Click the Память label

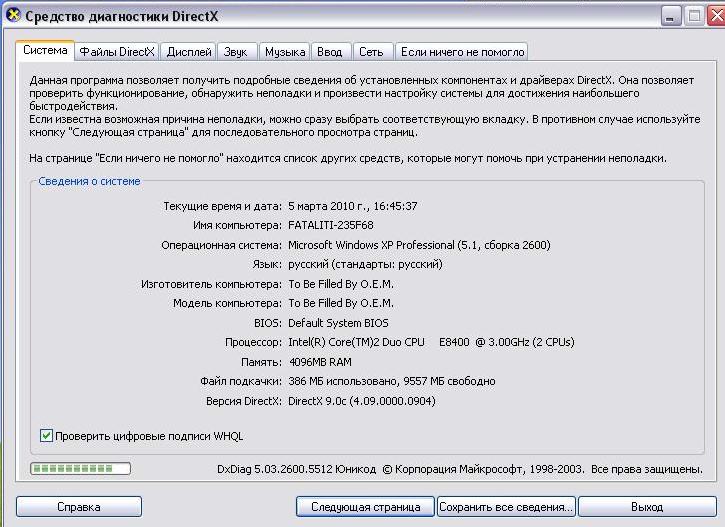tap(261, 362)
